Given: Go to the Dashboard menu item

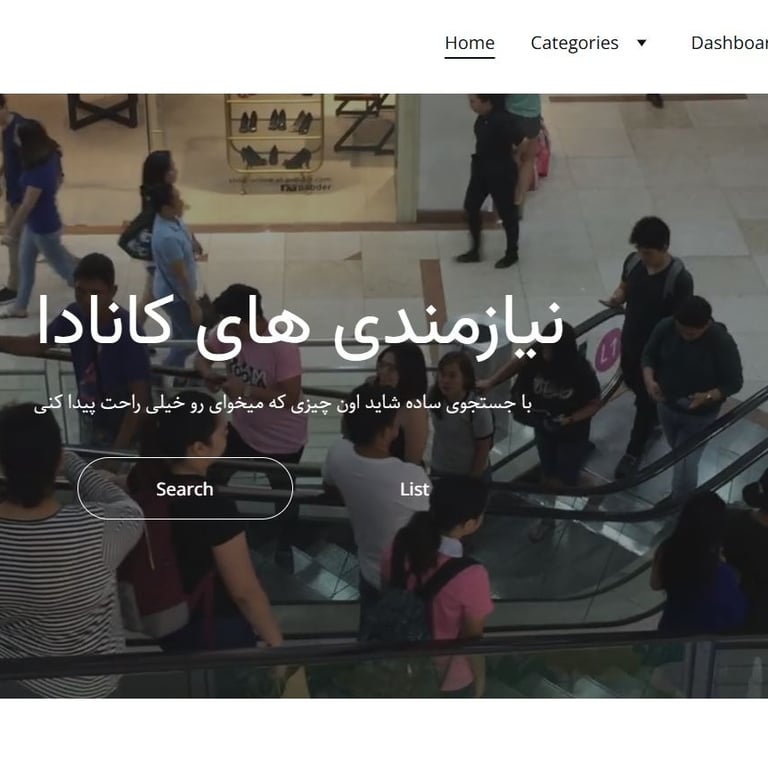Looking at the screenshot, I should (729, 43).
